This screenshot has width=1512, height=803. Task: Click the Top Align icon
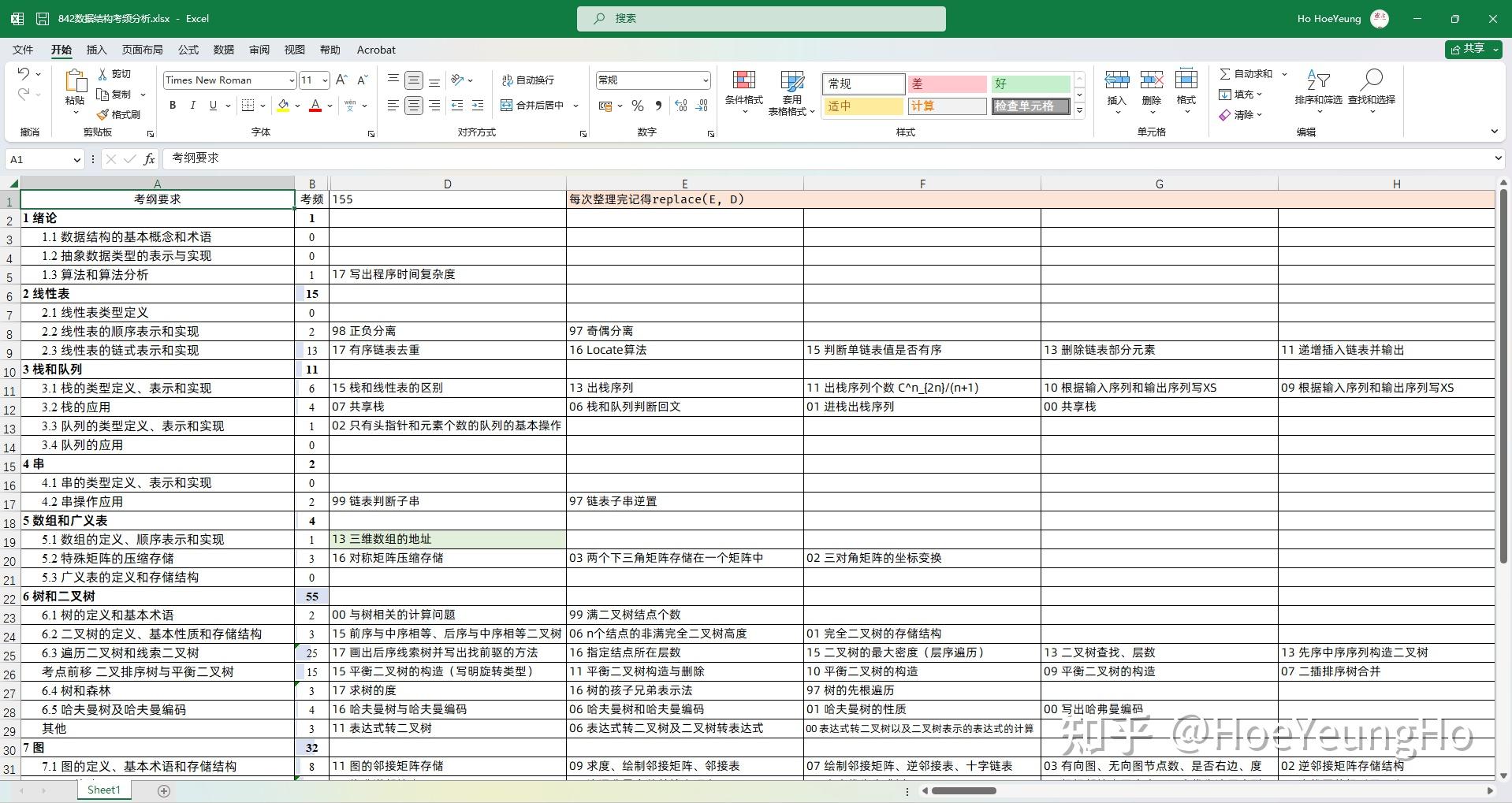(x=393, y=80)
